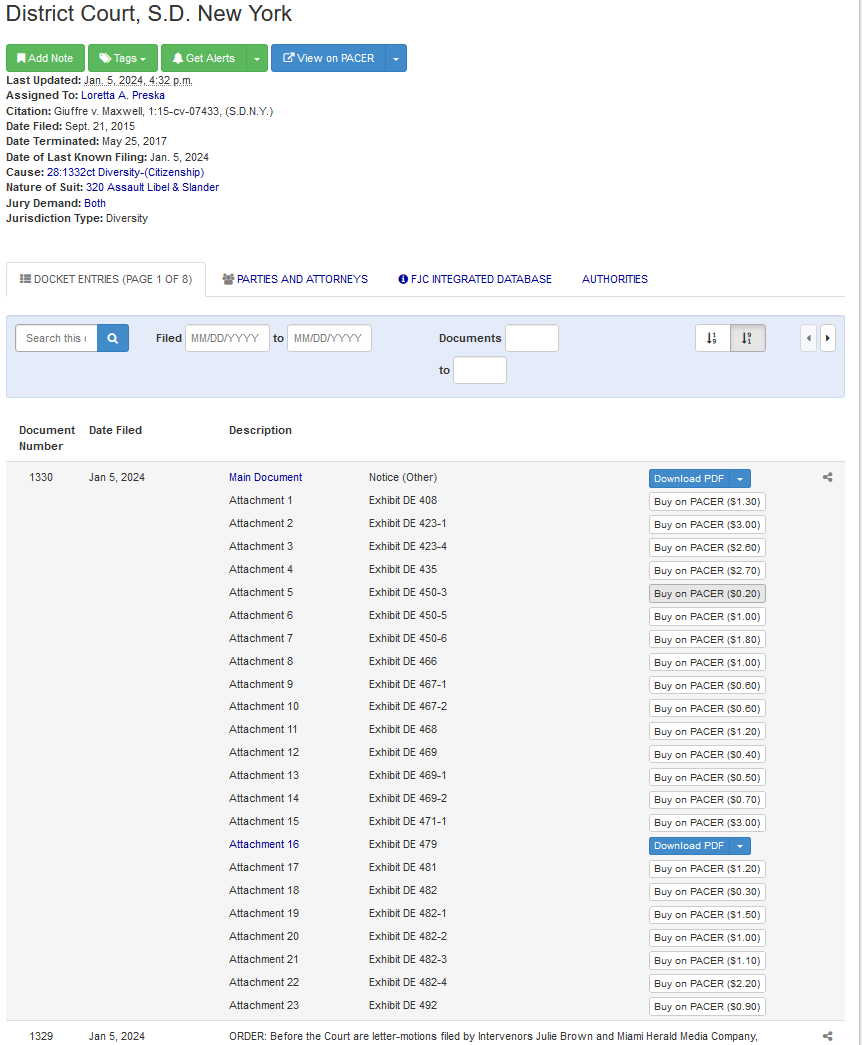This screenshot has width=862, height=1045.
Task: Share docket entry 1329 icon
Action: coord(827,1036)
